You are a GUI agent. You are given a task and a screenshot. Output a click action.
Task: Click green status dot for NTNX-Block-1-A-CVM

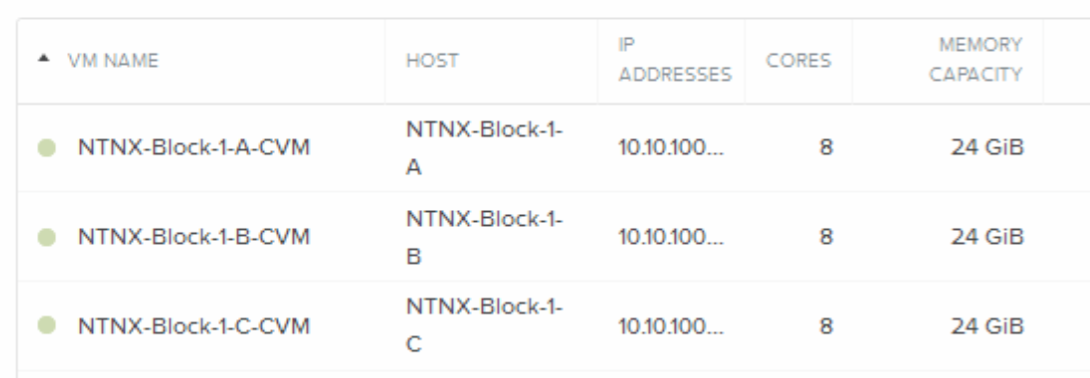[47, 147]
